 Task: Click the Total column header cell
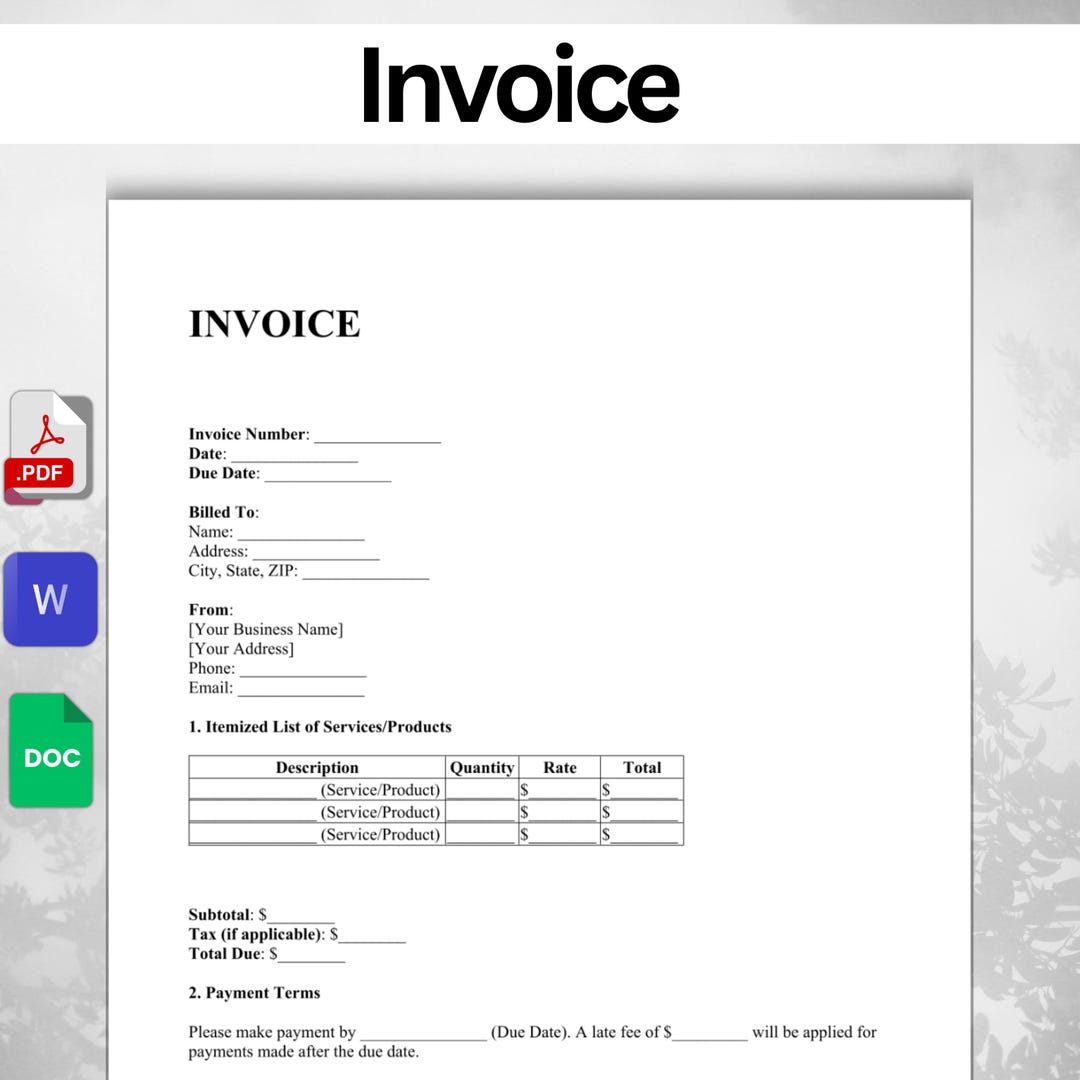tap(643, 768)
